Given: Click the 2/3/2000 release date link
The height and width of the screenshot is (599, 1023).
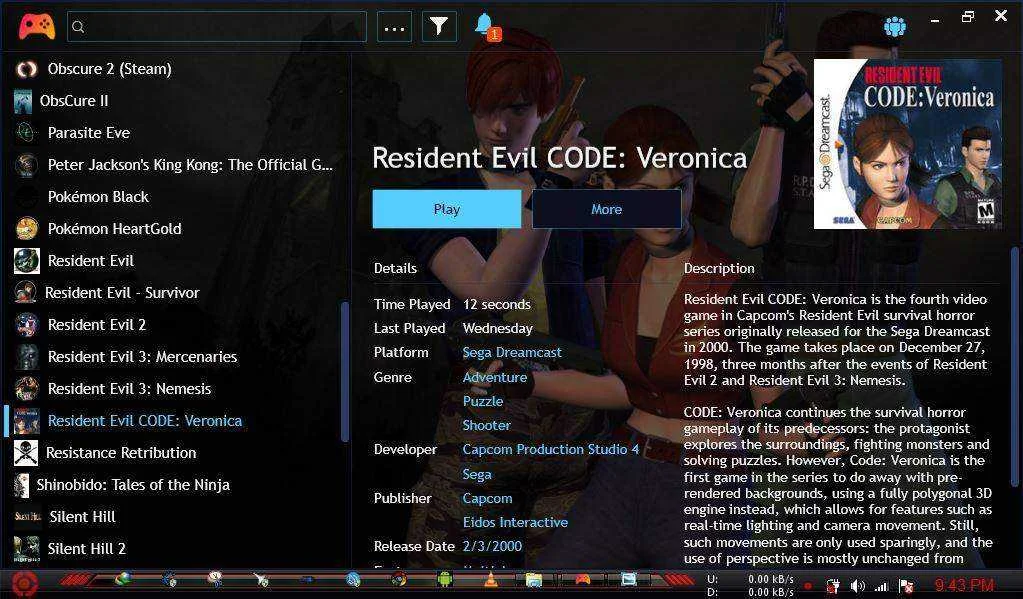Looking at the screenshot, I should click(492, 547).
